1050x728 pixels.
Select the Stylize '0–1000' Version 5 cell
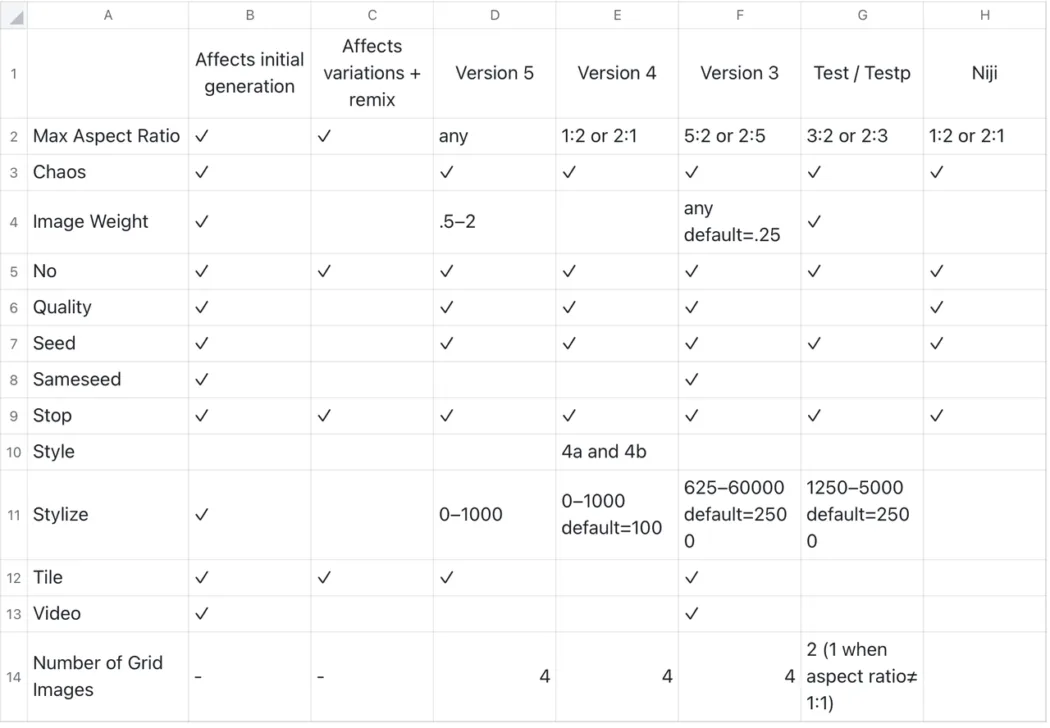[x=494, y=515]
